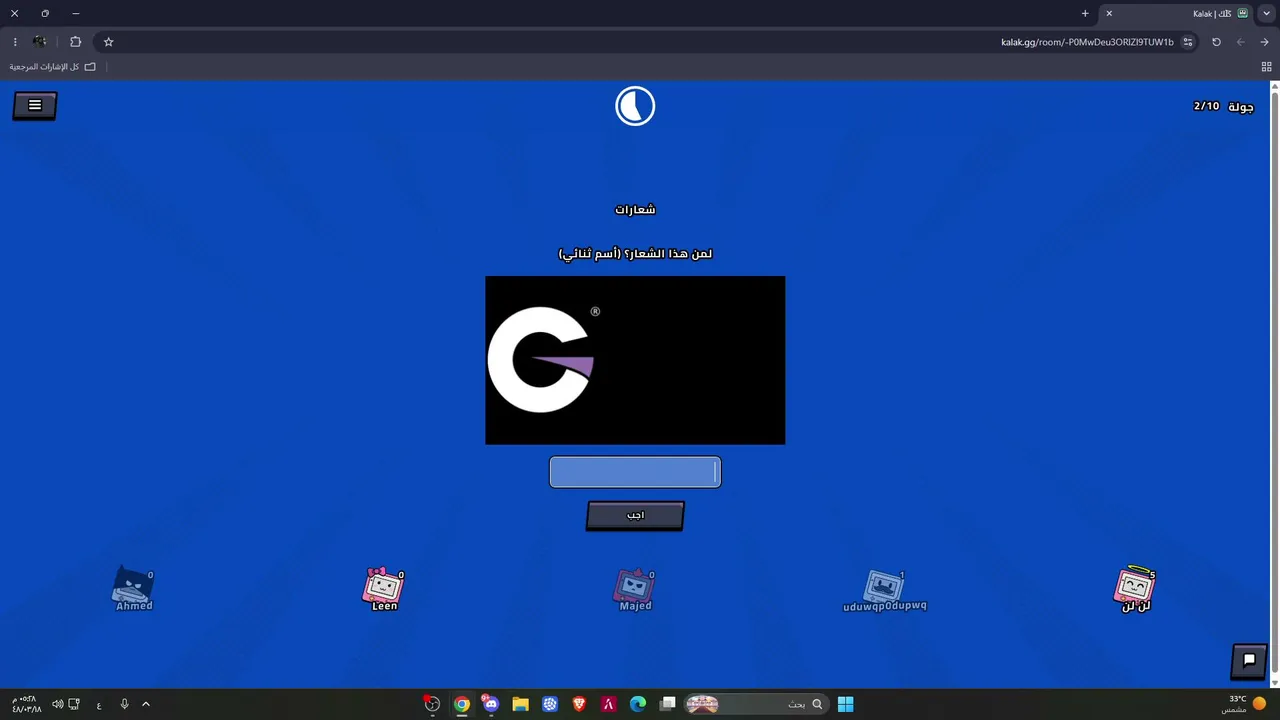The height and width of the screenshot is (720, 1280).
Task: Open the Windows Start menu
Action: (x=845, y=704)
